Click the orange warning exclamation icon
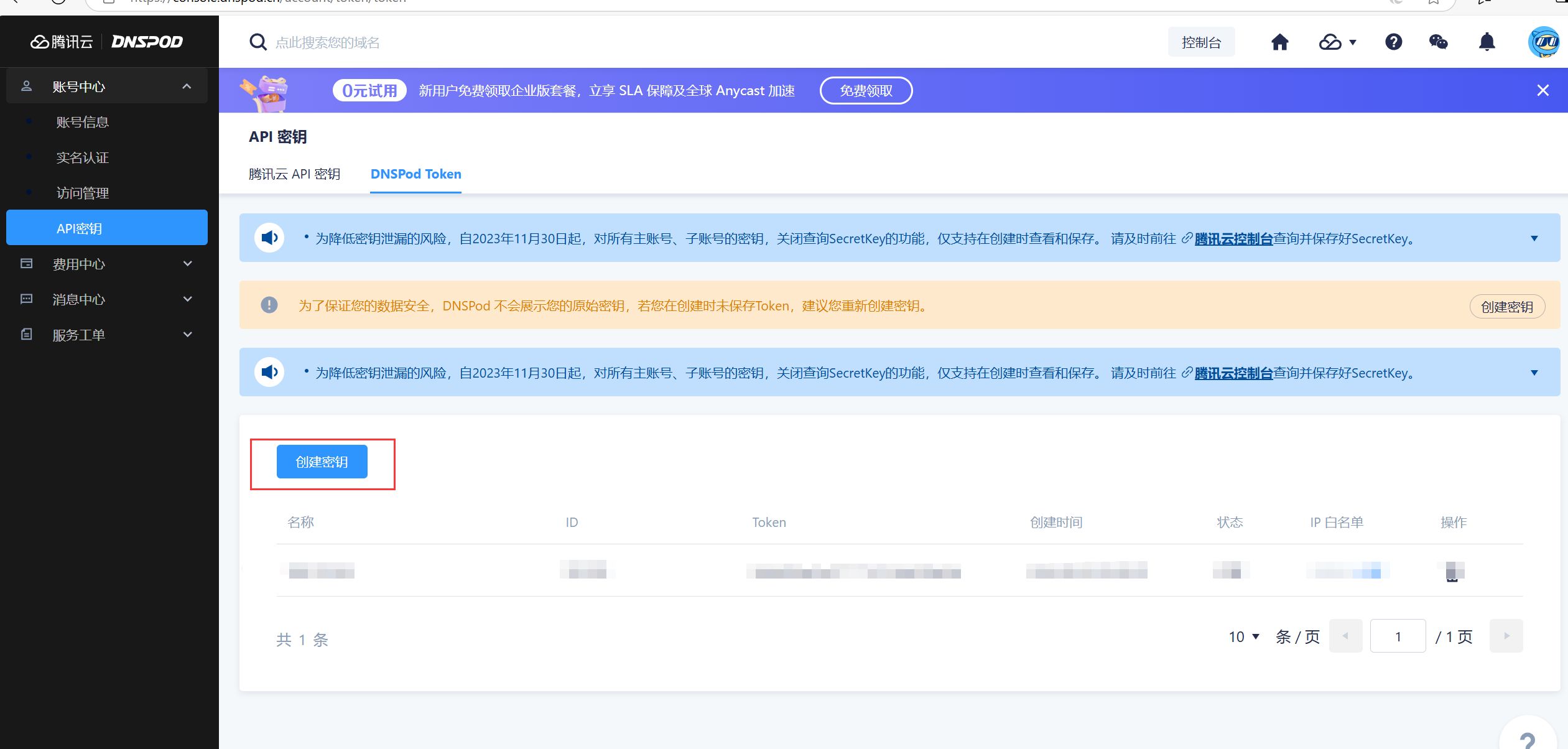The width and height of the screenshot is (1568, 749). tap(269, 305)
